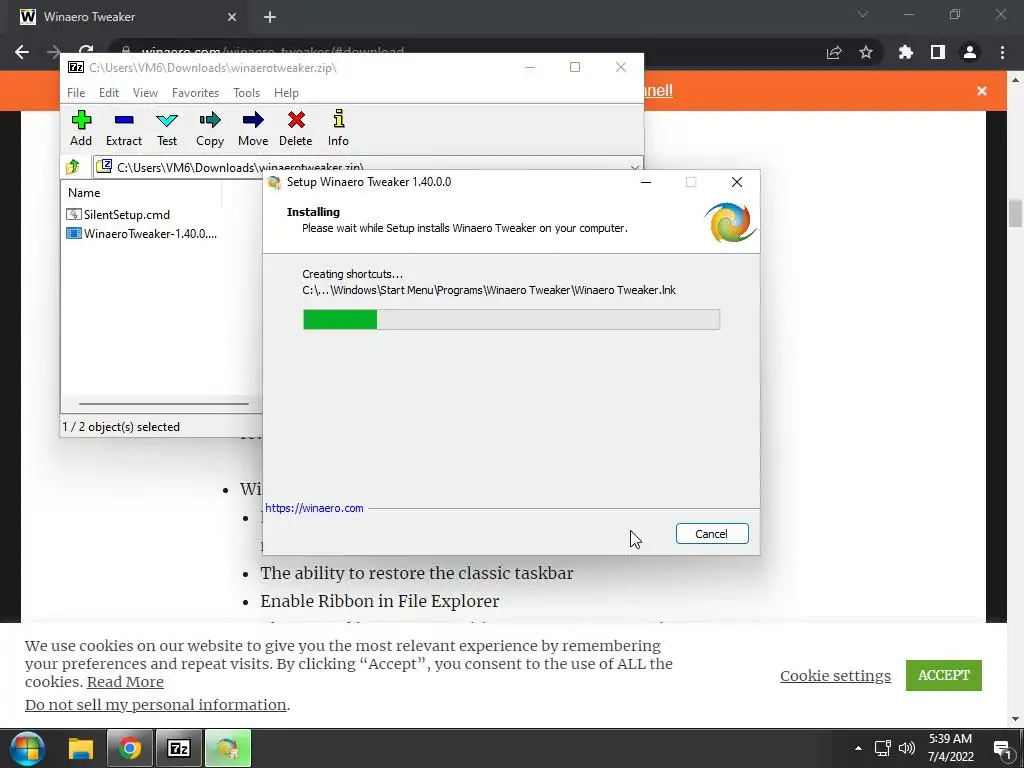Open the View menu in 7-Zip
The image size is (1024, 768).
(145, 93)
